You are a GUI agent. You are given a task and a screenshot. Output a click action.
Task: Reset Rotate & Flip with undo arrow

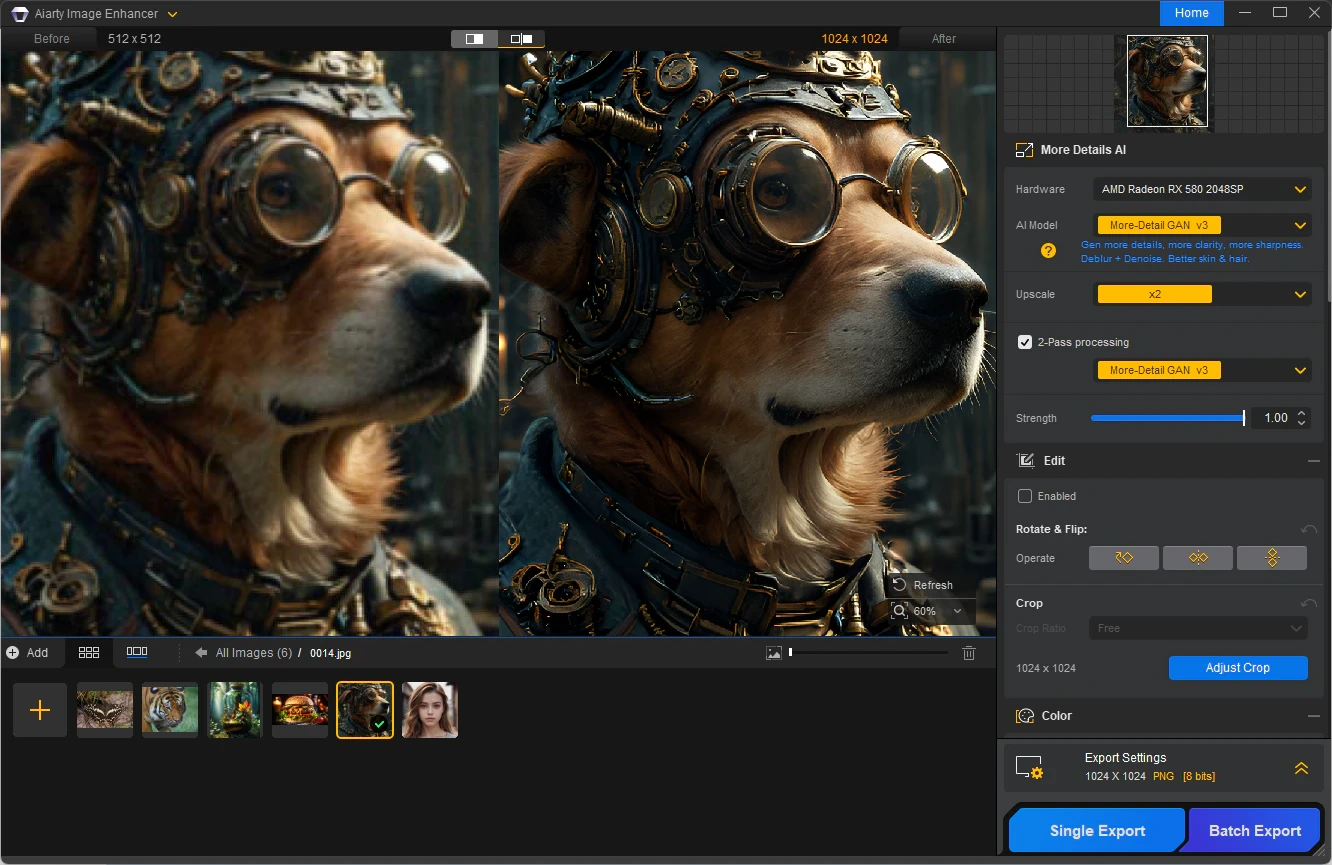tap(1308, 529)
